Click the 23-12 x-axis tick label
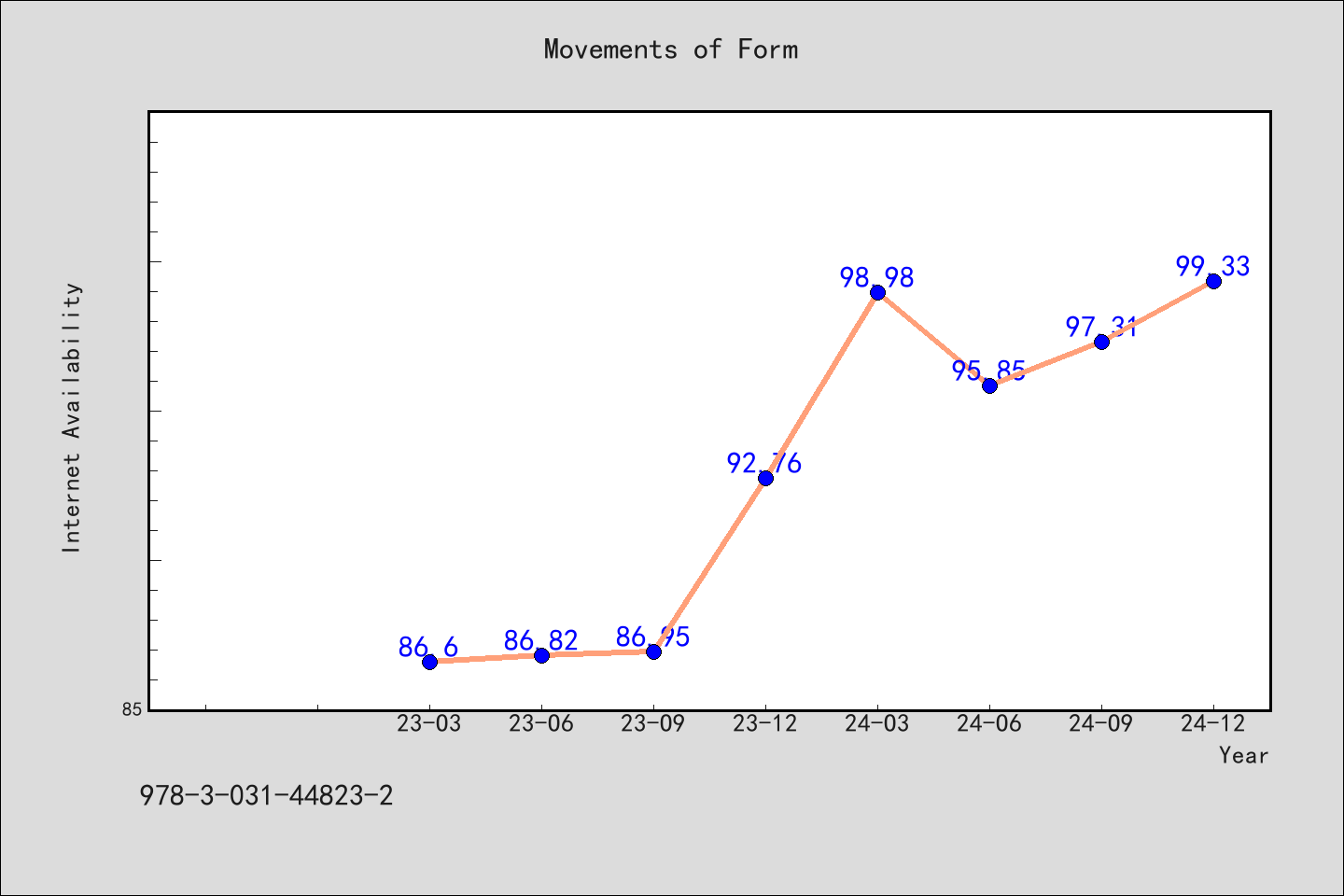This screenshot has height=896, width=1344. [x=765, y=724]
